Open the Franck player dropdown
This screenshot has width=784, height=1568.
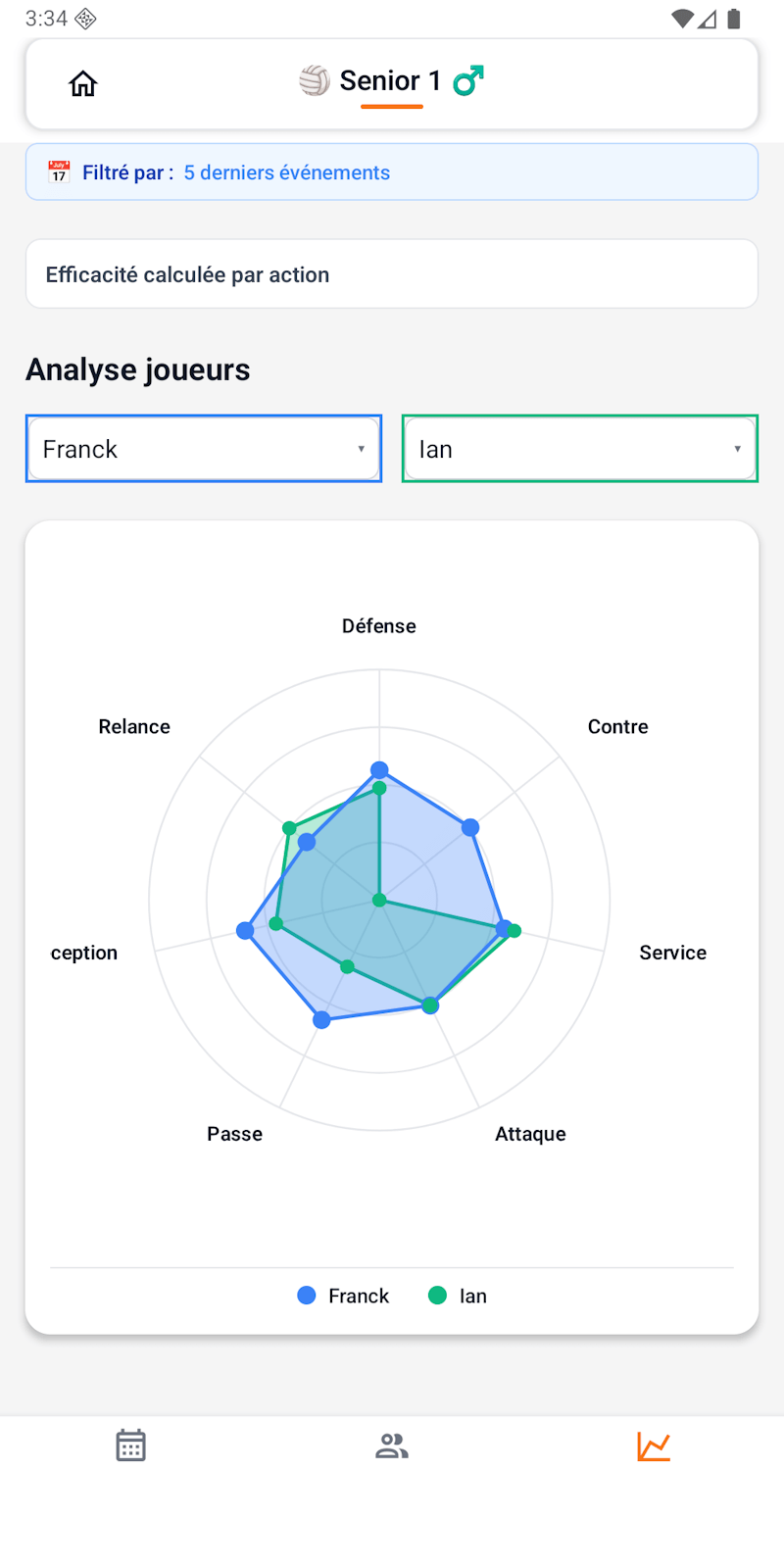(204, 449)
